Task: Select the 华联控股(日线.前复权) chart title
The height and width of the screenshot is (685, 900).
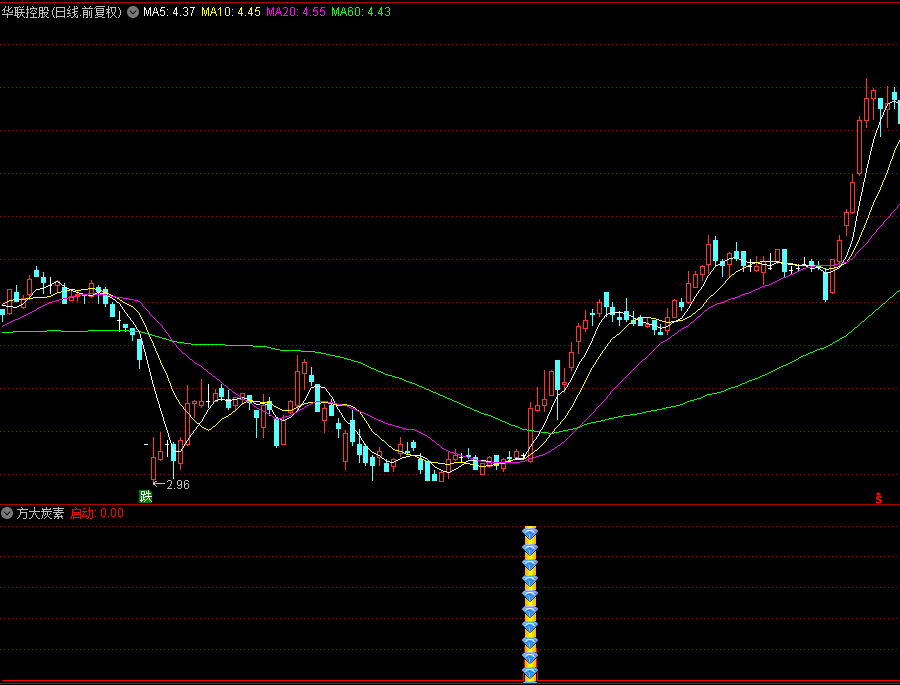Action: pyautogui.click(x=62, y=12)
